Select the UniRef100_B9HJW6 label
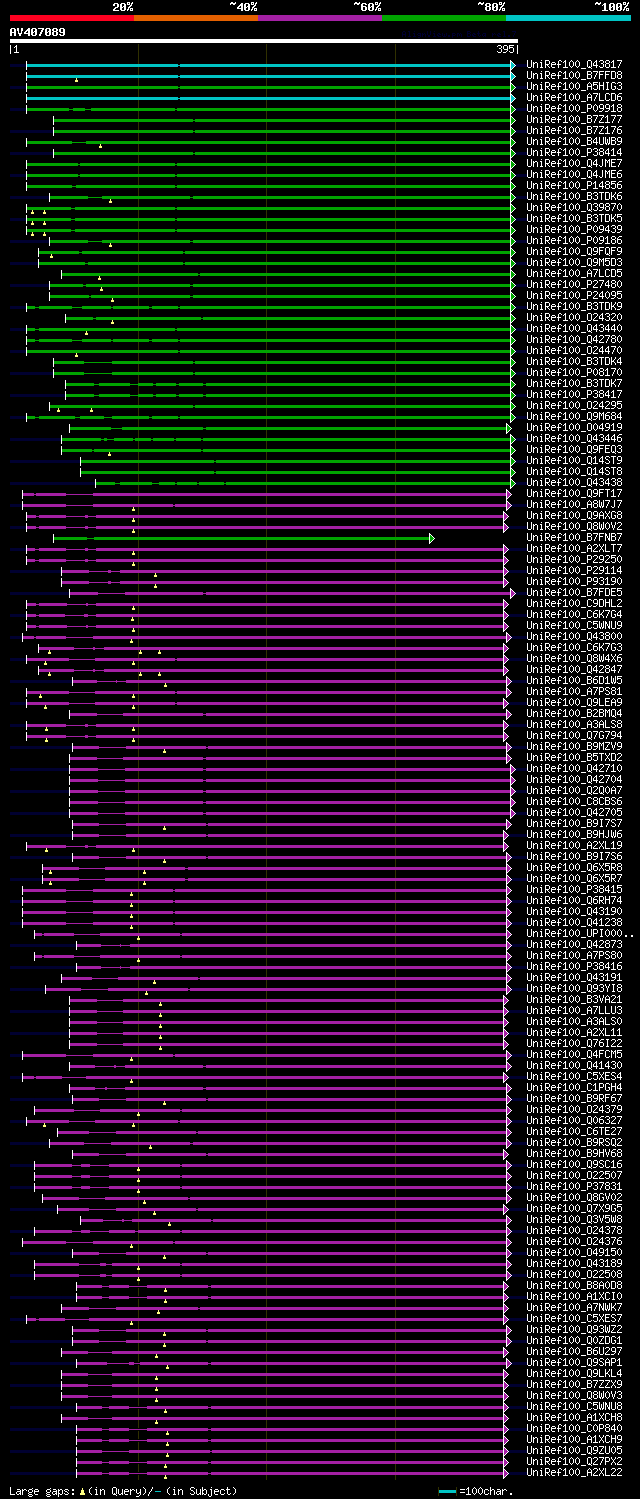The image size is (640, 1499). [575, 835]
